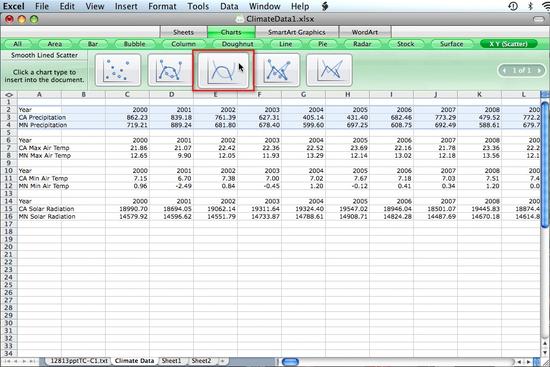Filter charts by Stock type
The image size is (550, 367).
405,44
